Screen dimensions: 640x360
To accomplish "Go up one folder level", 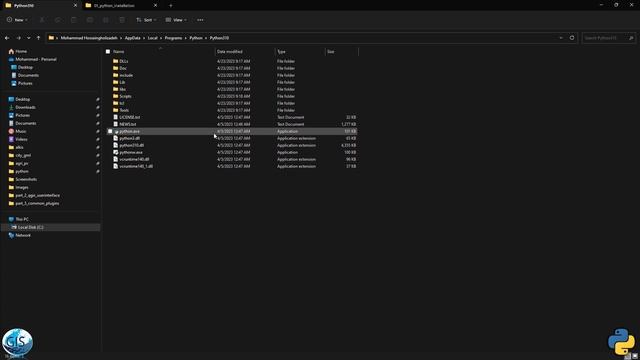I will click(38, 38).
